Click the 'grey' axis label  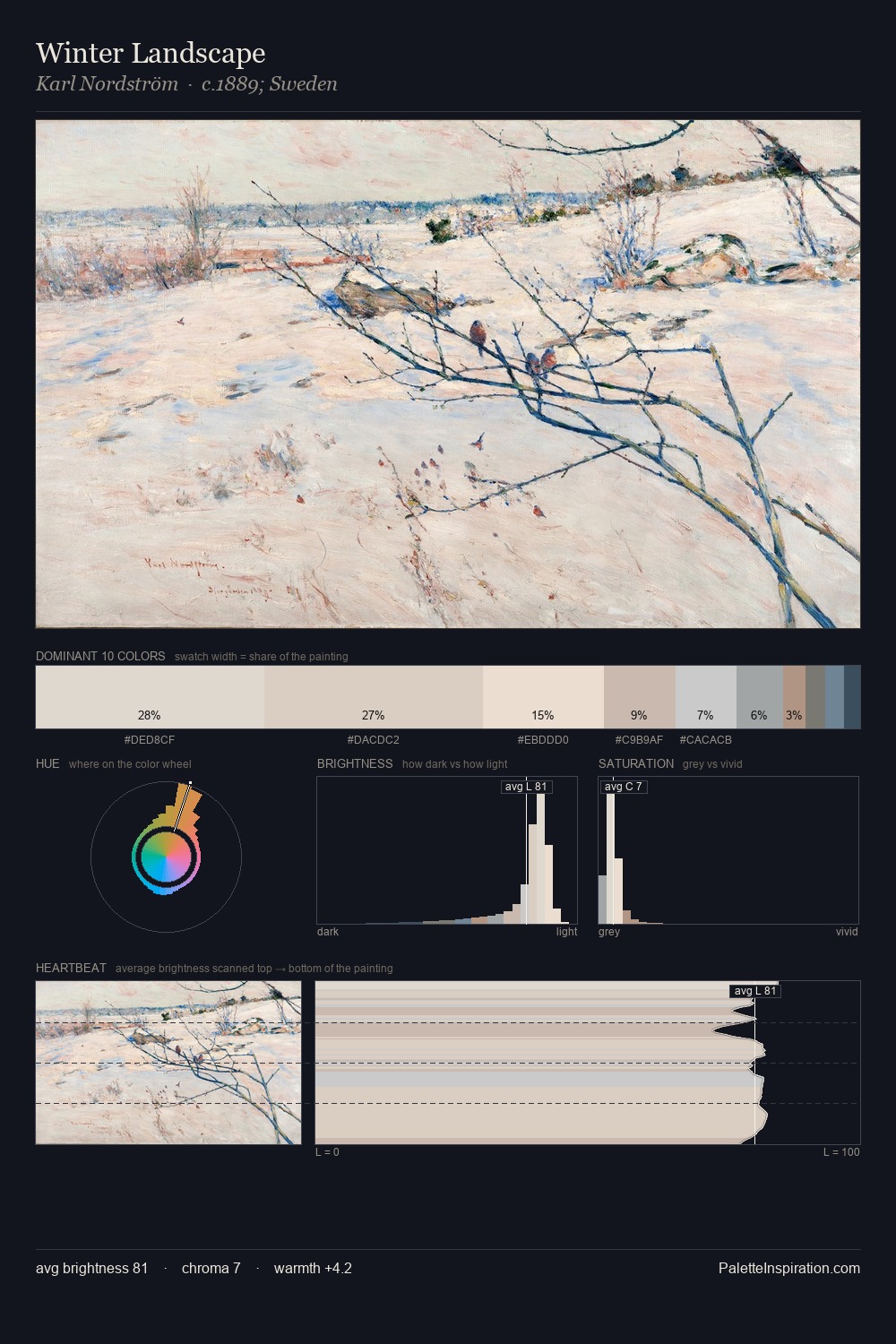609,932
